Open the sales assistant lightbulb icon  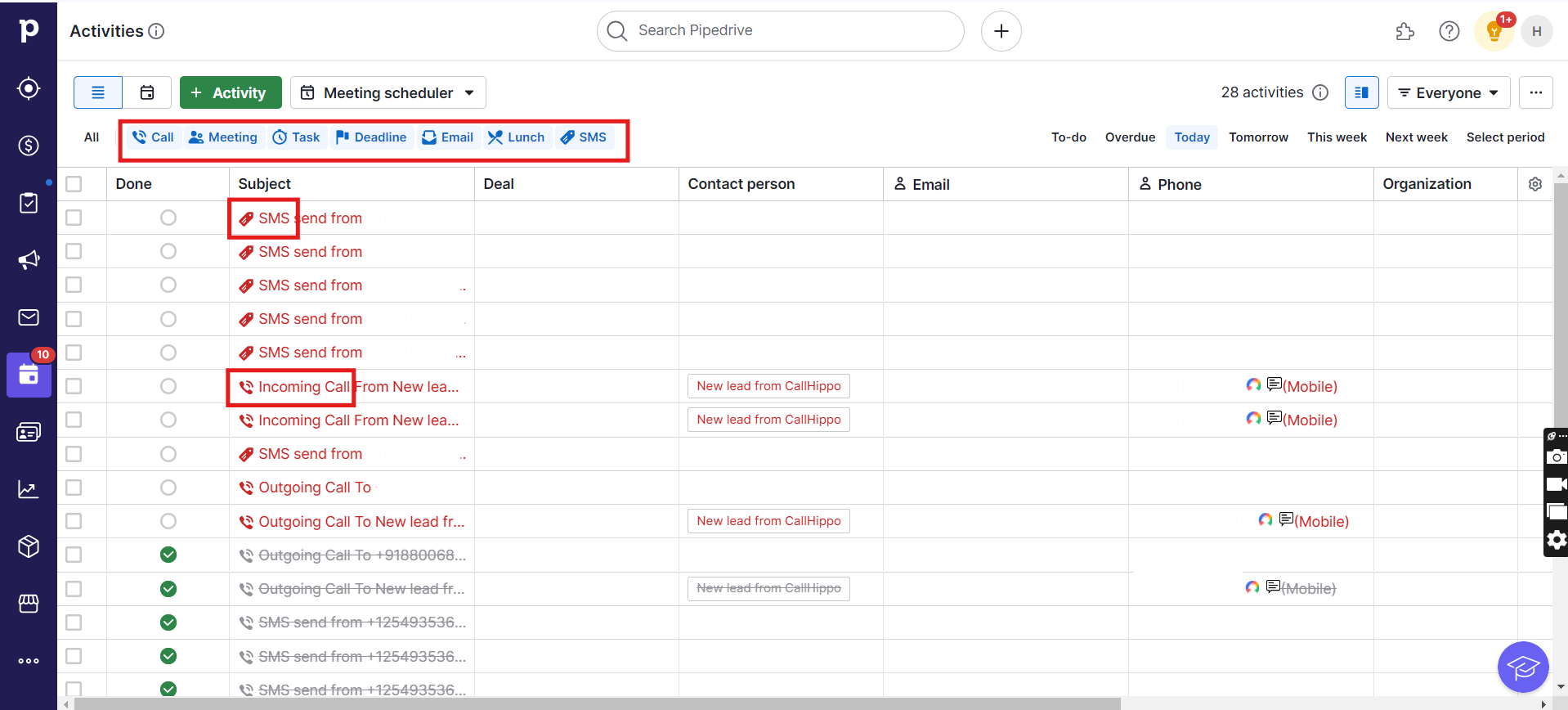point(1494,32)
